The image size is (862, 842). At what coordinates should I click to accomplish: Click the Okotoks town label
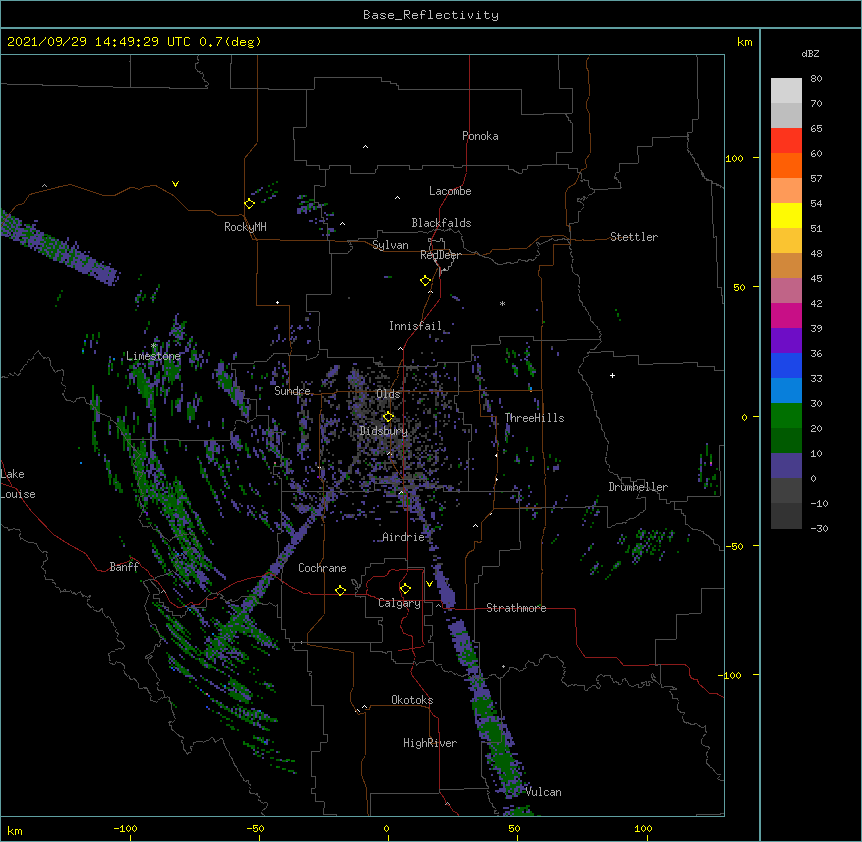coord(412,700)
